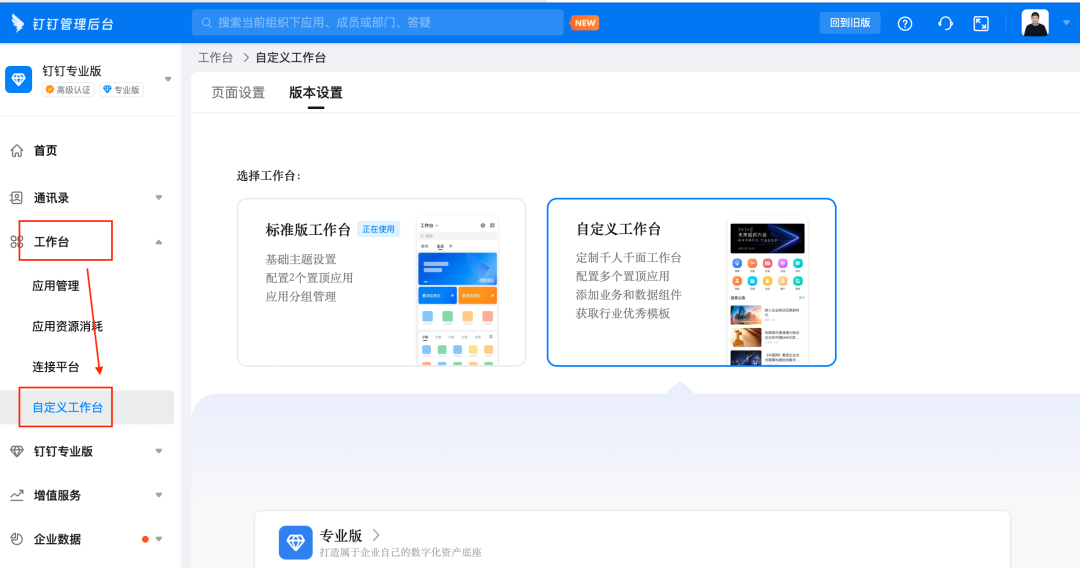Click the search input field
This screenshot has height=568, width=1080.
pyautogui.click(x=377, y=23)
